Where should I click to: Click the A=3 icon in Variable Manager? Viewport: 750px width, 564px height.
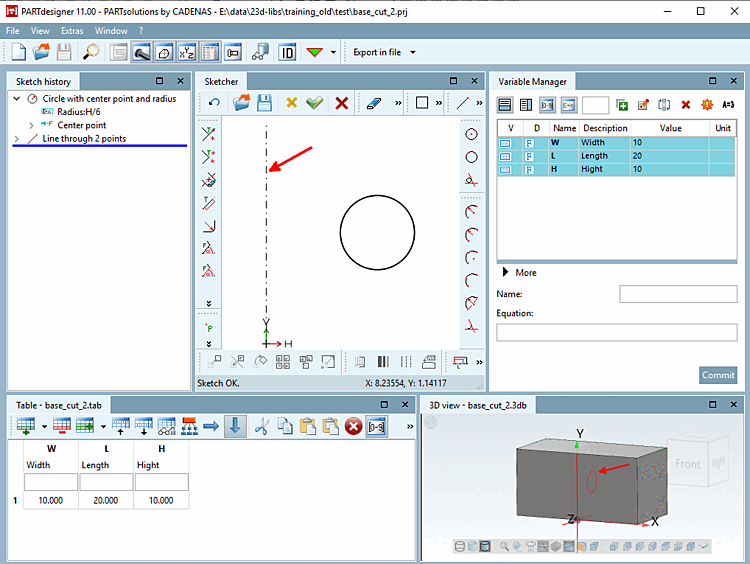(728, 104)
